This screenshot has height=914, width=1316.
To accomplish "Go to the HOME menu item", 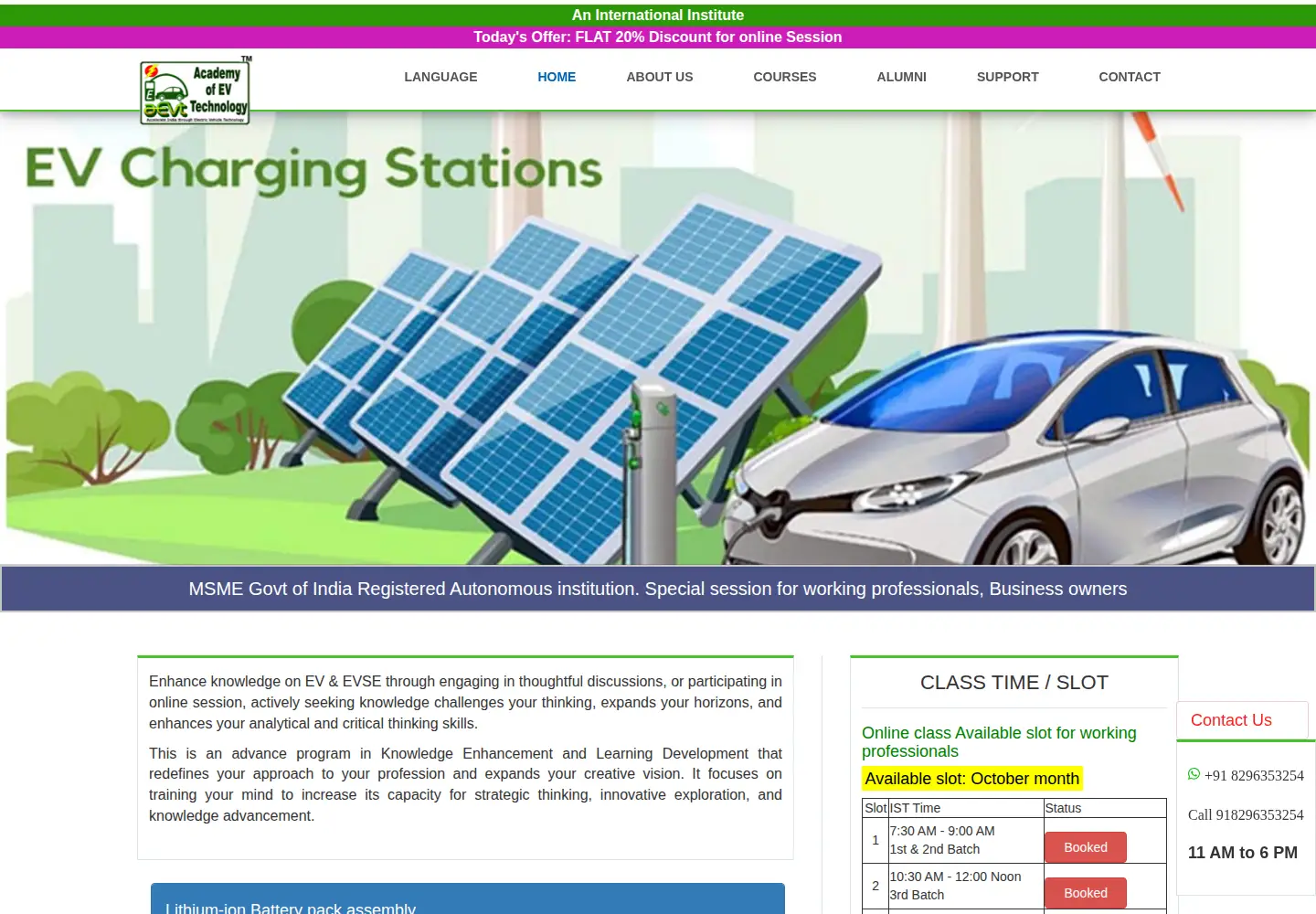I will click(557, 77).
